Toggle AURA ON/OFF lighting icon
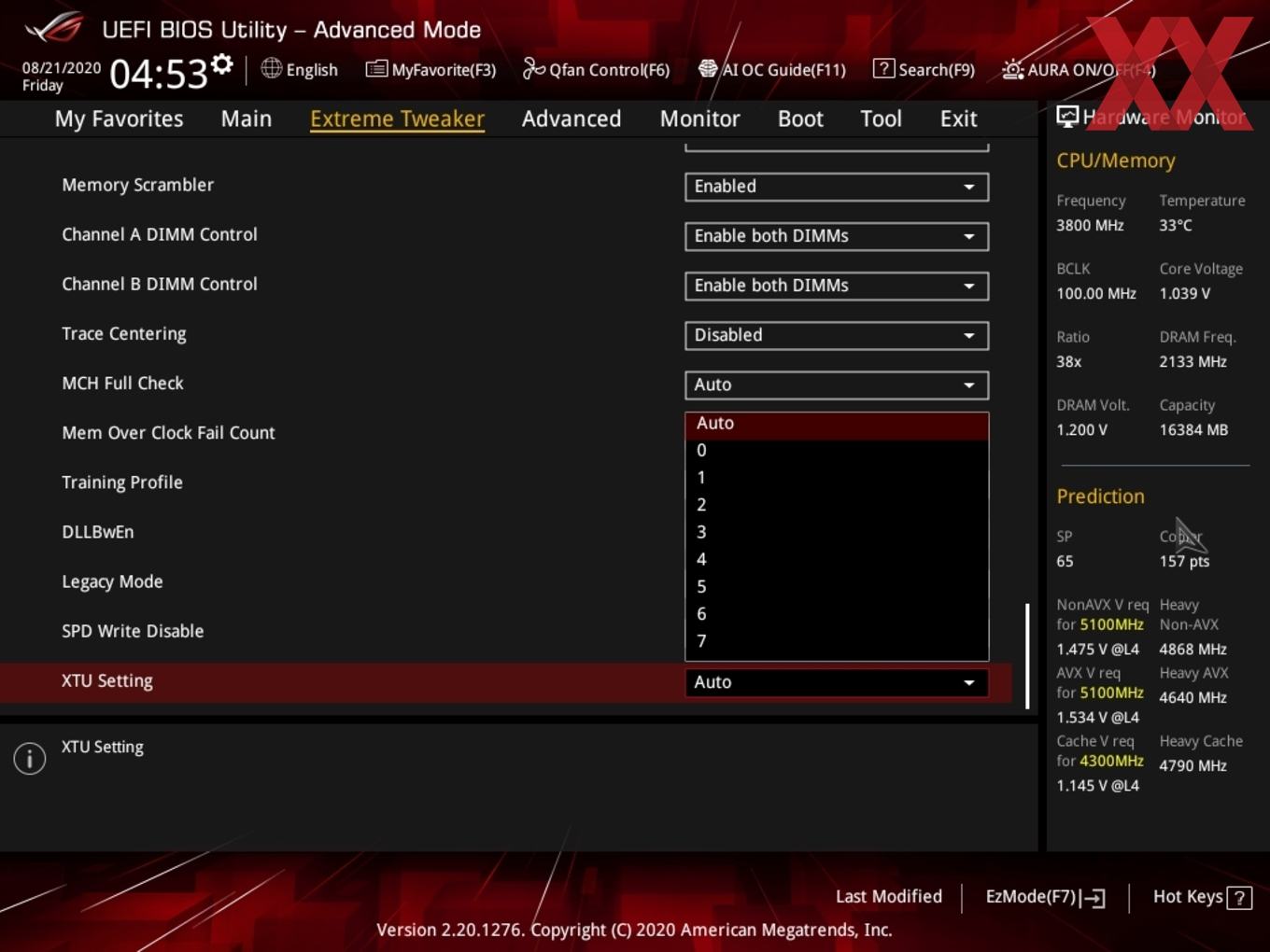Viewport: 1270px width, 952px height. [x=1012, y=69]
